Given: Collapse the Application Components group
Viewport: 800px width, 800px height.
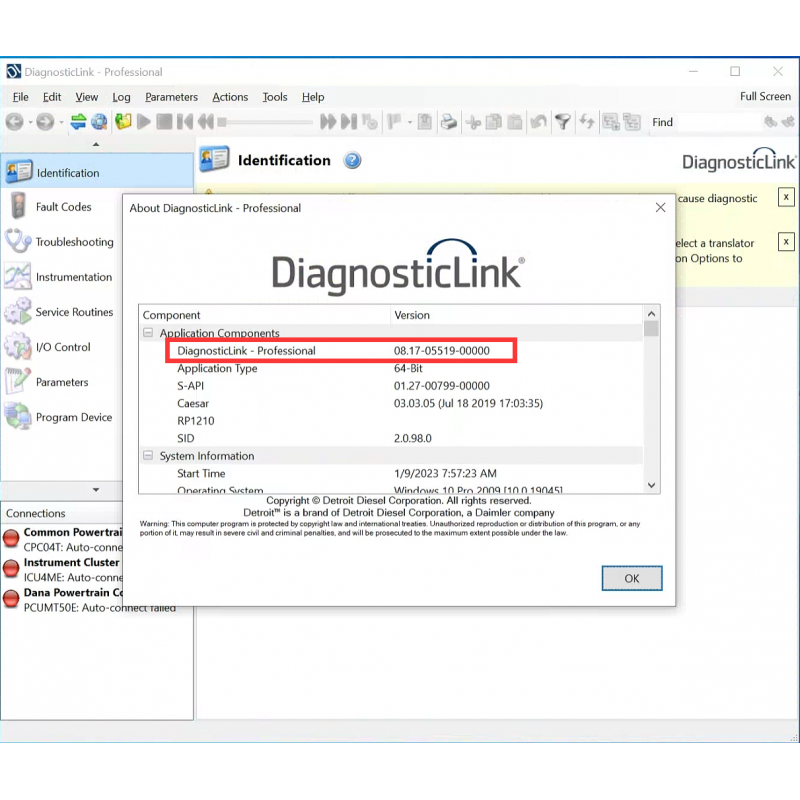Looking at the screenshot, I should click(x=148, y=333).
